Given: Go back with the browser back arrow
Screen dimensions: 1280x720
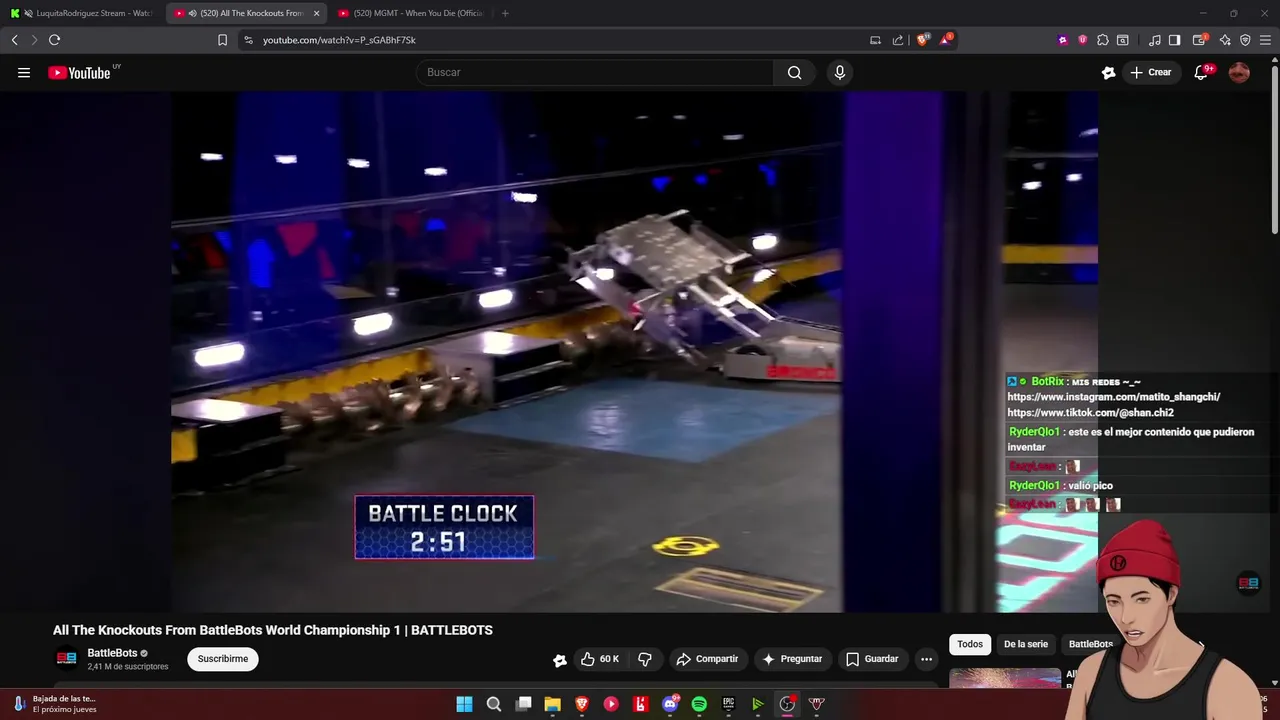Looking at the screenshot, I should click(x=15, y=40).
